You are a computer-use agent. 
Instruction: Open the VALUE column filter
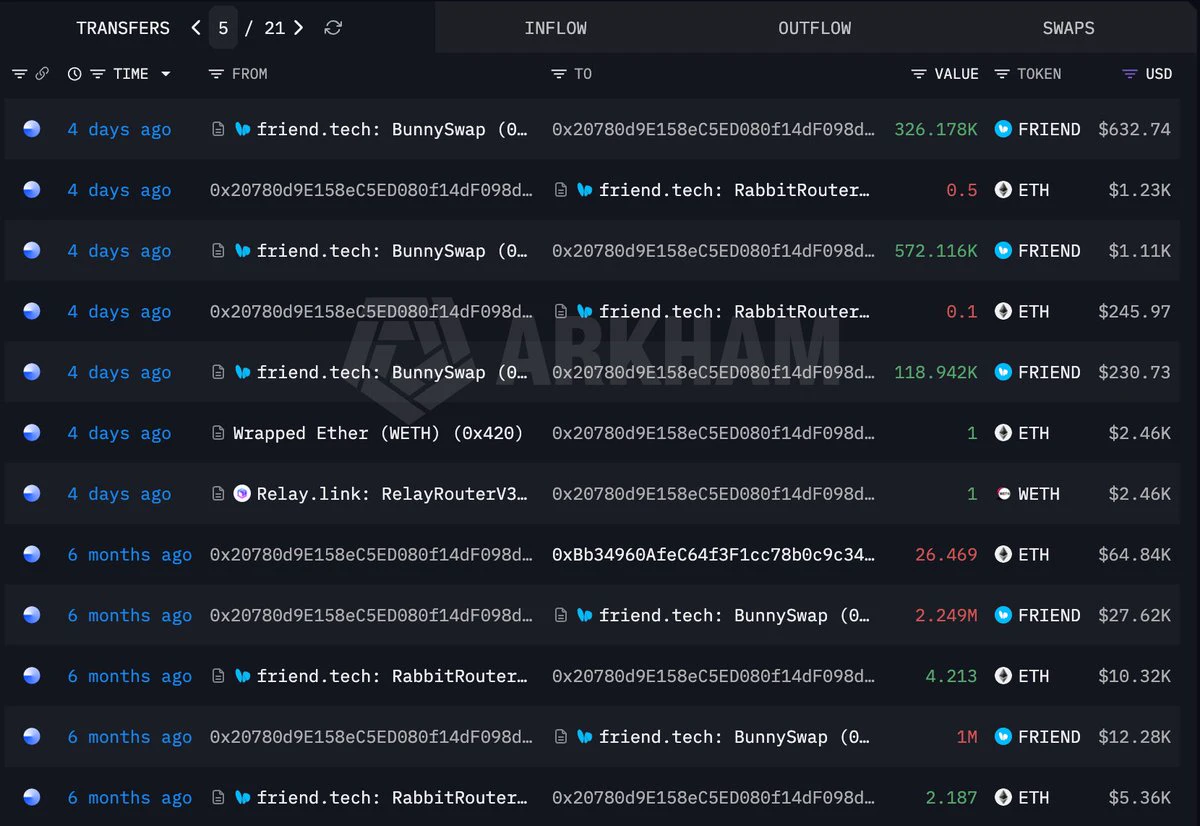919,74
